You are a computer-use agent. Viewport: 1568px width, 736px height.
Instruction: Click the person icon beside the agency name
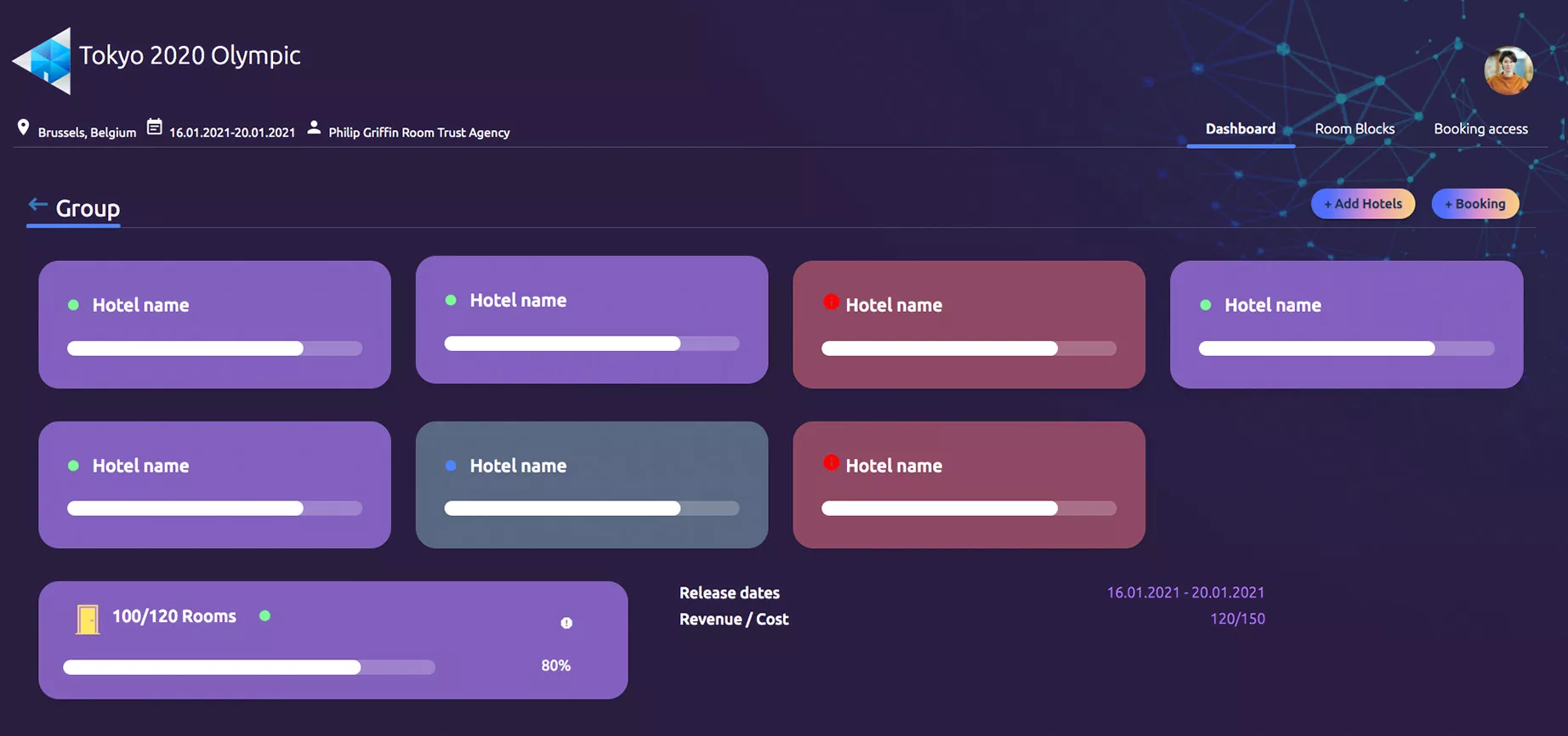point(314,127)
